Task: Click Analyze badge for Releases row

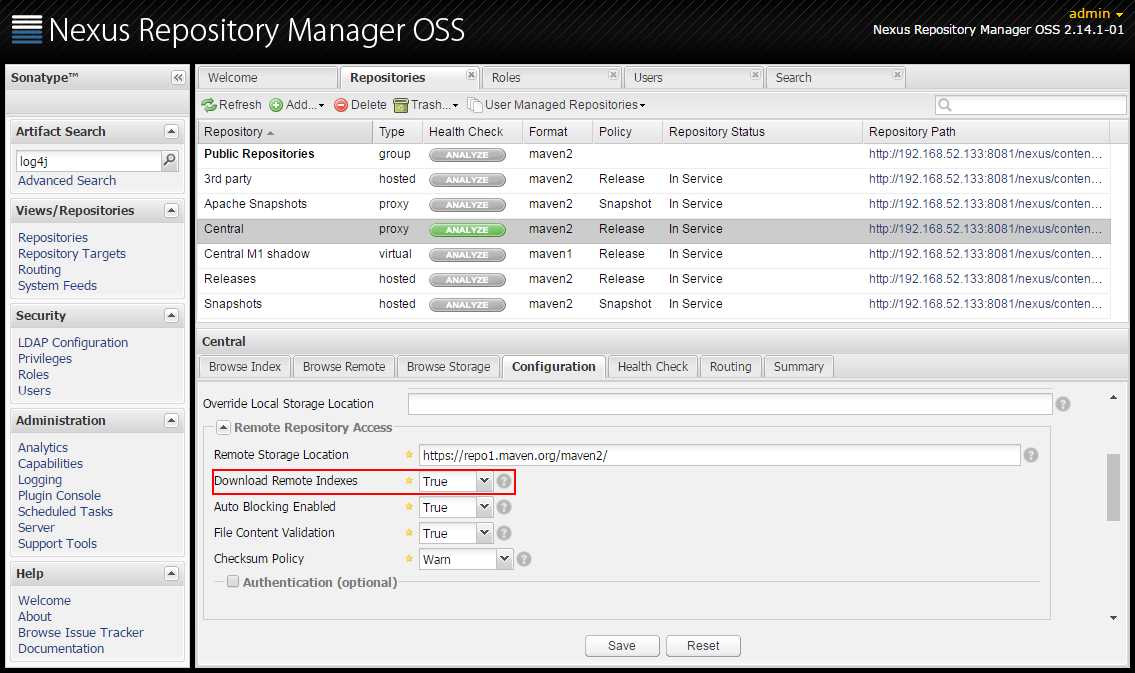Action: coord(467,279)
